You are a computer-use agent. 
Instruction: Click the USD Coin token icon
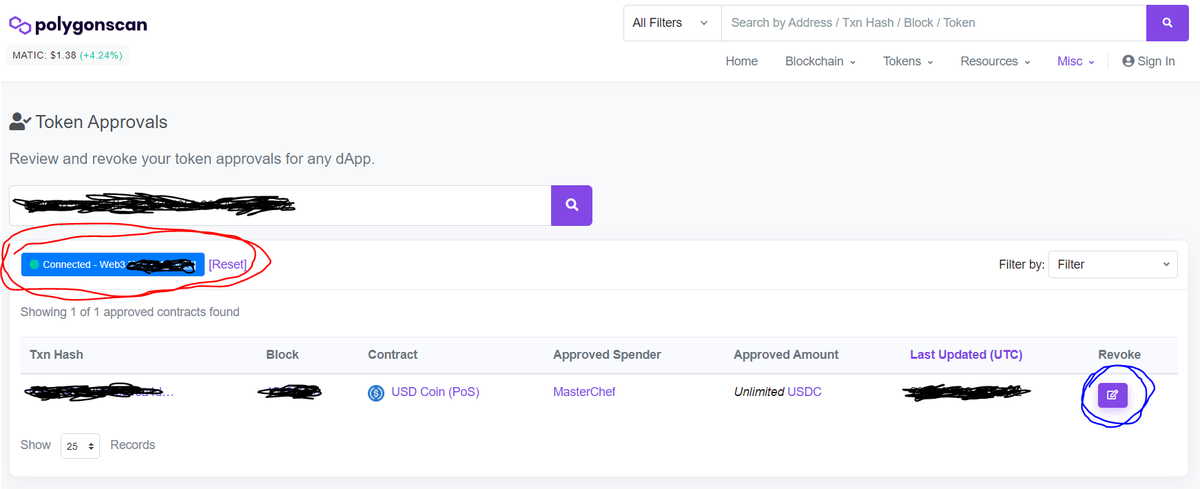[x=376, y=393]
